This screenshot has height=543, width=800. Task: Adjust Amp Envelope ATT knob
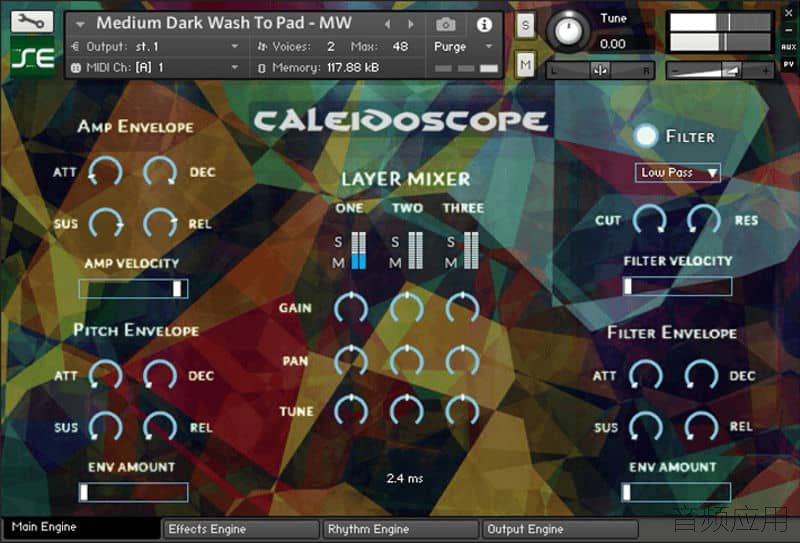[105, 171]
